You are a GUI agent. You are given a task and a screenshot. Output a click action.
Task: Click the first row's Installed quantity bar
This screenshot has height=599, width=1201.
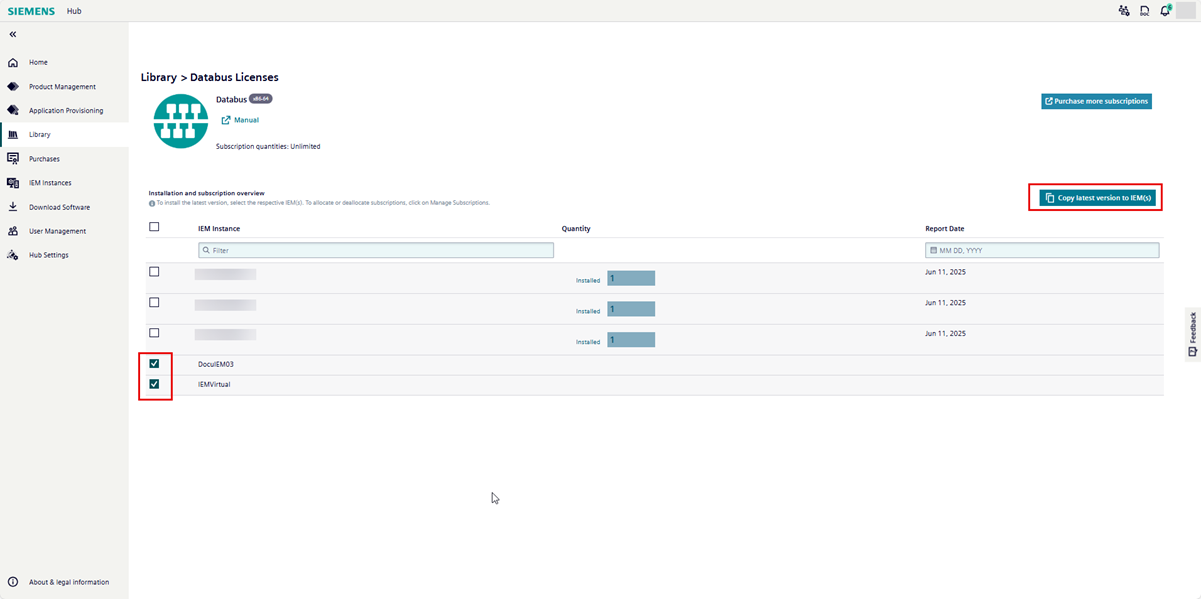630,279
